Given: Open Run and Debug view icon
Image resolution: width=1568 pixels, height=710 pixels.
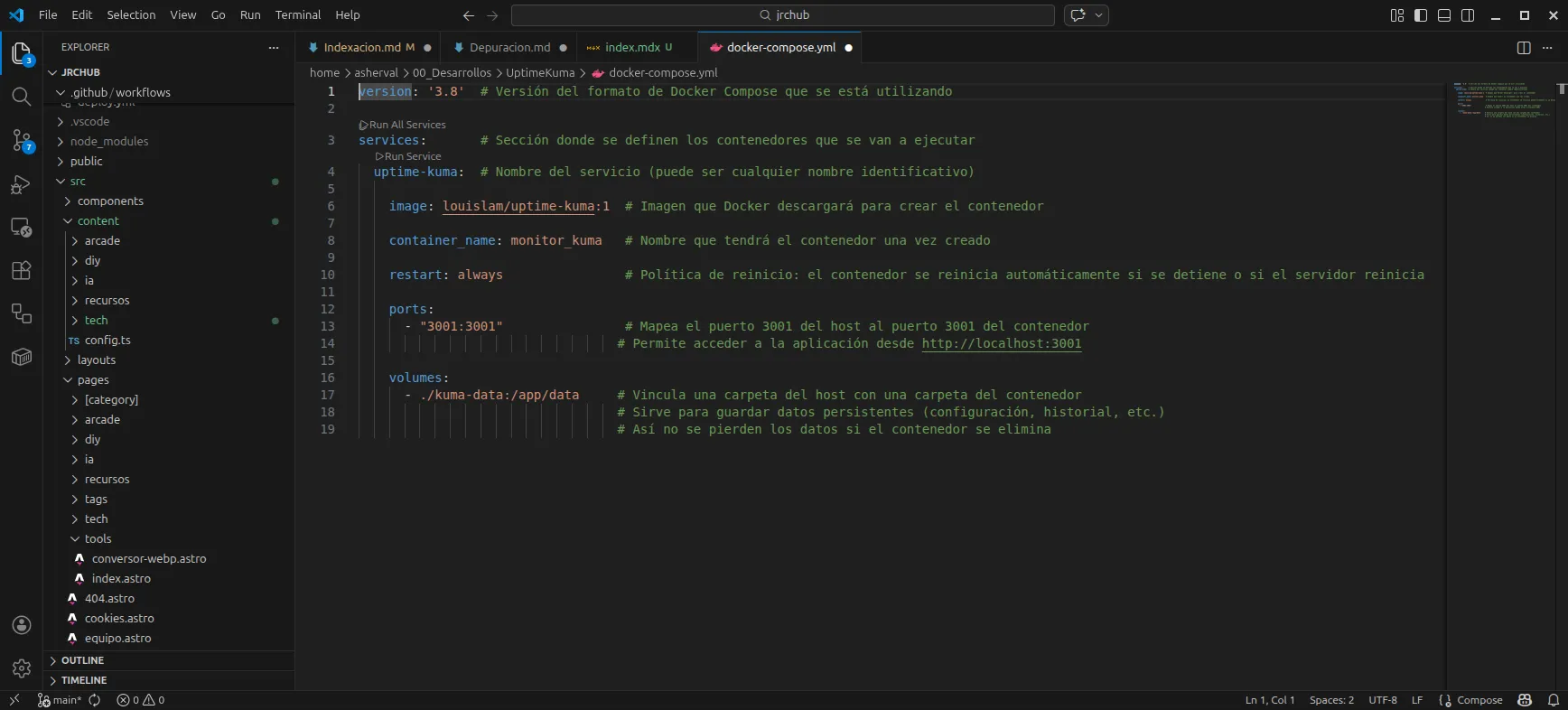Looking at the screenshot, I should tap(22, 184).
